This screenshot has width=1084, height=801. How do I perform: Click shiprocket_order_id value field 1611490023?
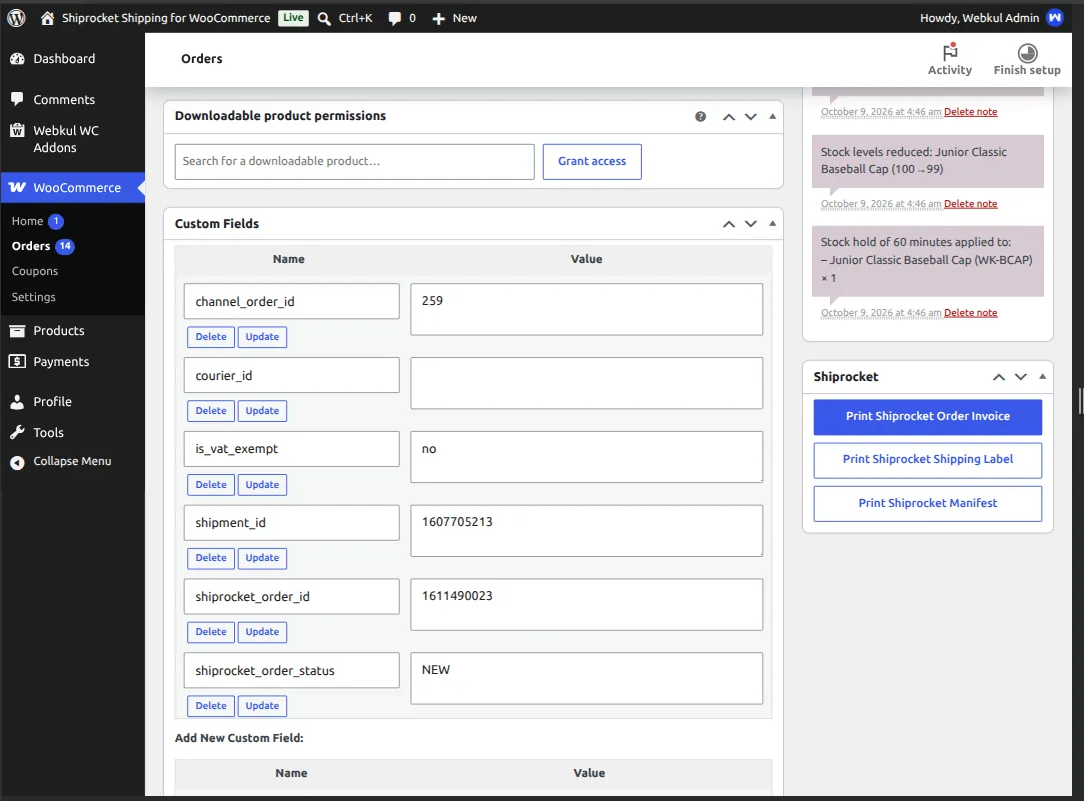(x=586, y=605)
